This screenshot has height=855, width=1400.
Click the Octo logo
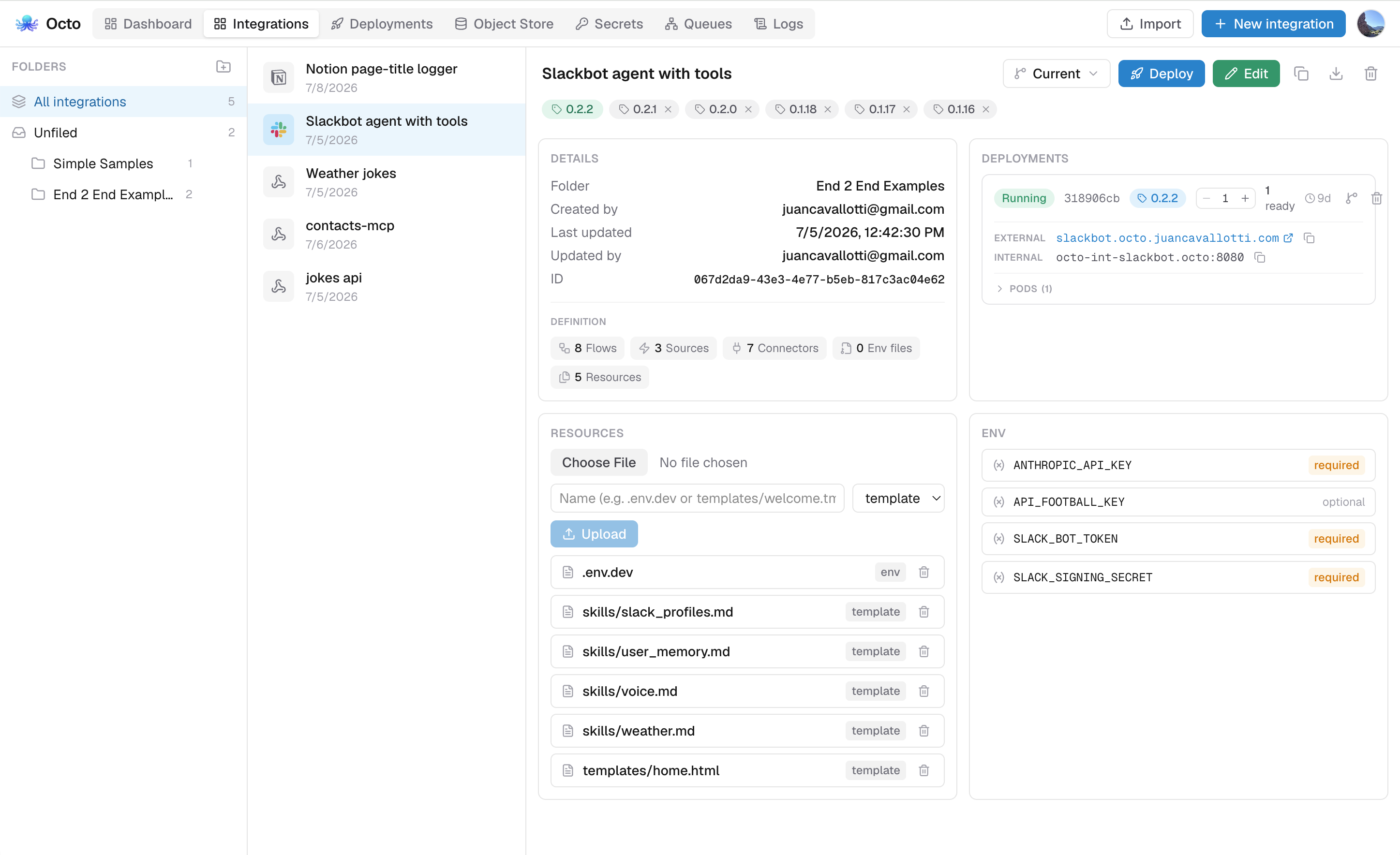click(x=27, y=24)
